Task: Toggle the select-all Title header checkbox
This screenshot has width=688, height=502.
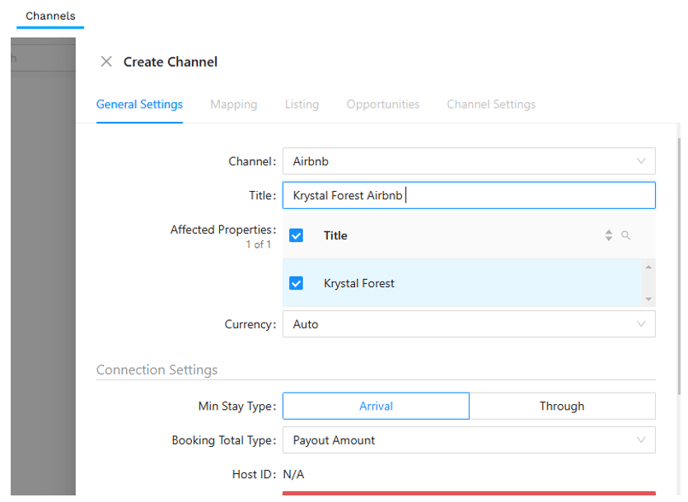Action: tap(296, 236)
